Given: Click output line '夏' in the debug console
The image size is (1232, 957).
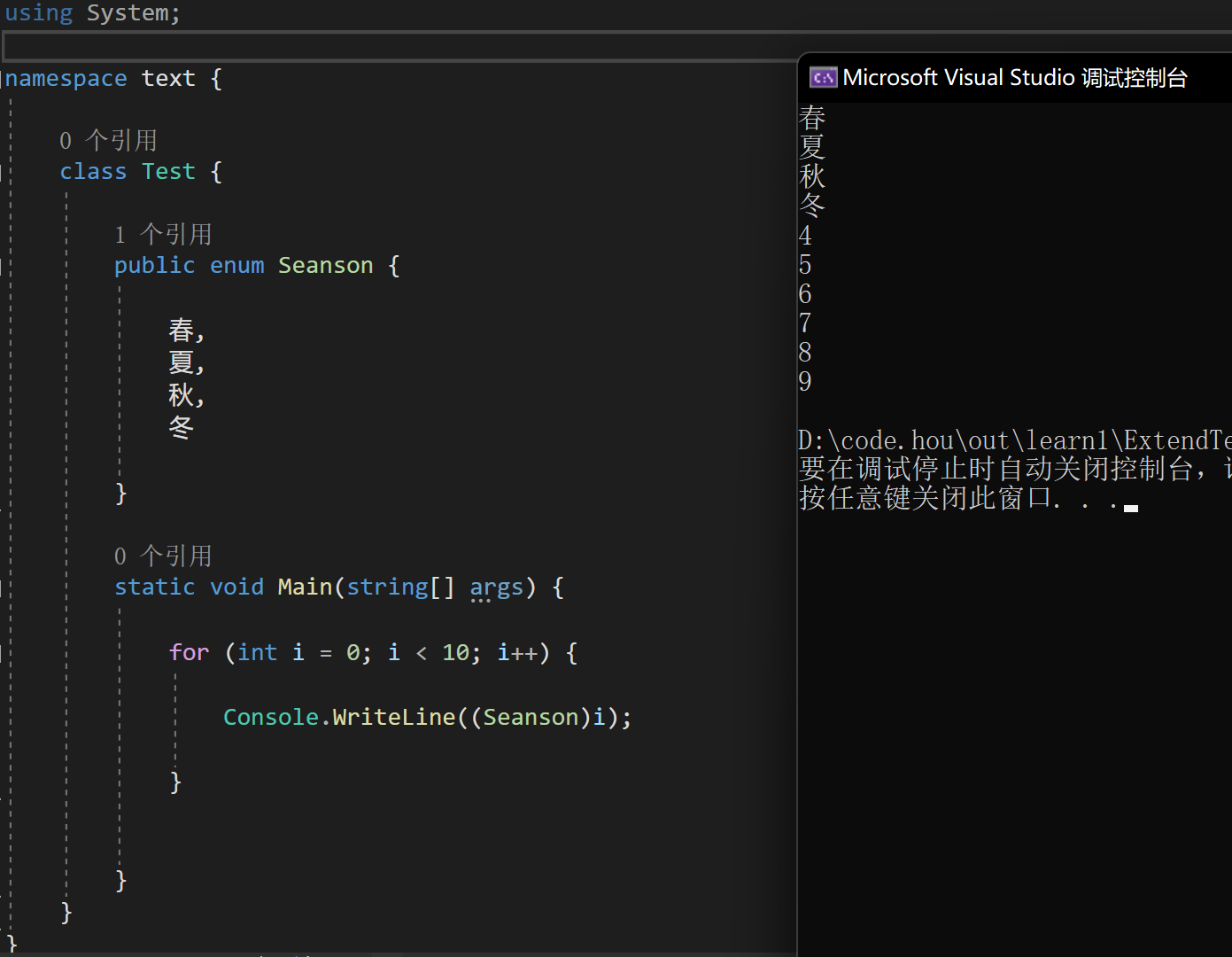Looking at the screenshot, I should (x=812, y=146).
